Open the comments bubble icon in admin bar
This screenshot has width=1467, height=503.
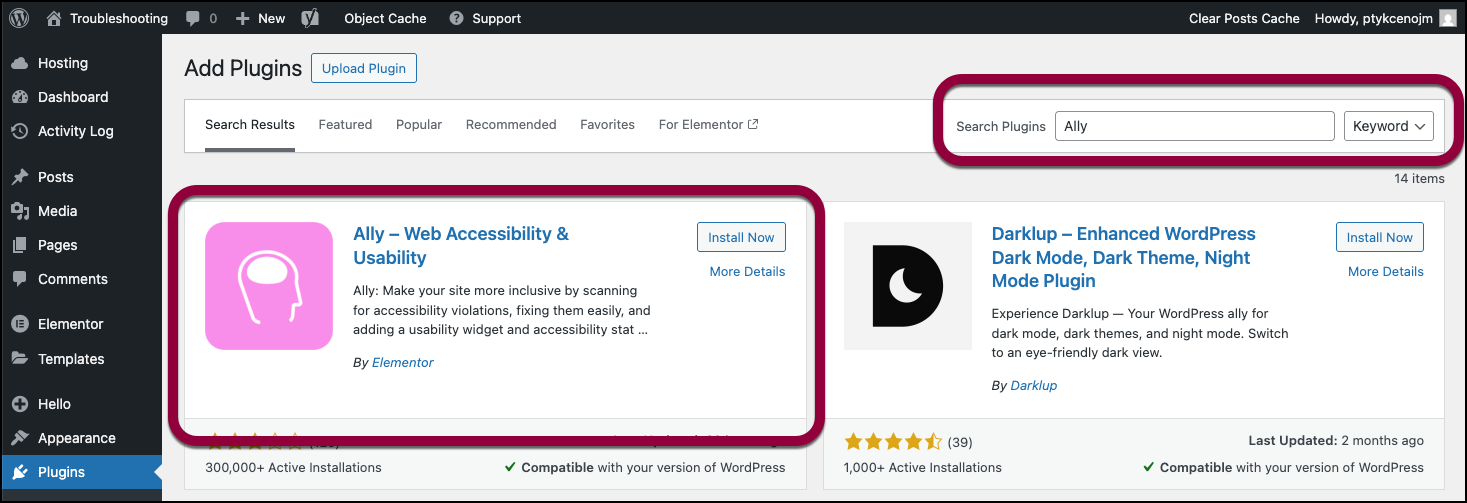[x=192, y=19]
